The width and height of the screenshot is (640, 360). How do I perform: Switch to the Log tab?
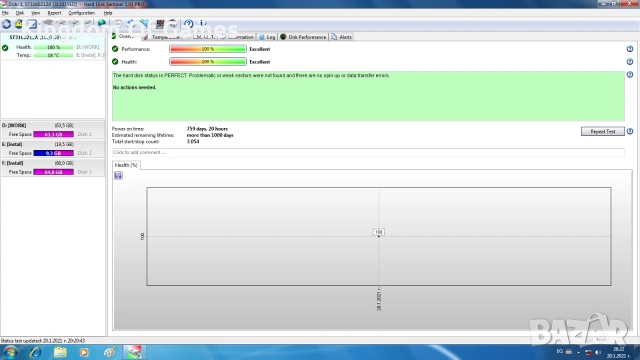click(x=267, y=37)
